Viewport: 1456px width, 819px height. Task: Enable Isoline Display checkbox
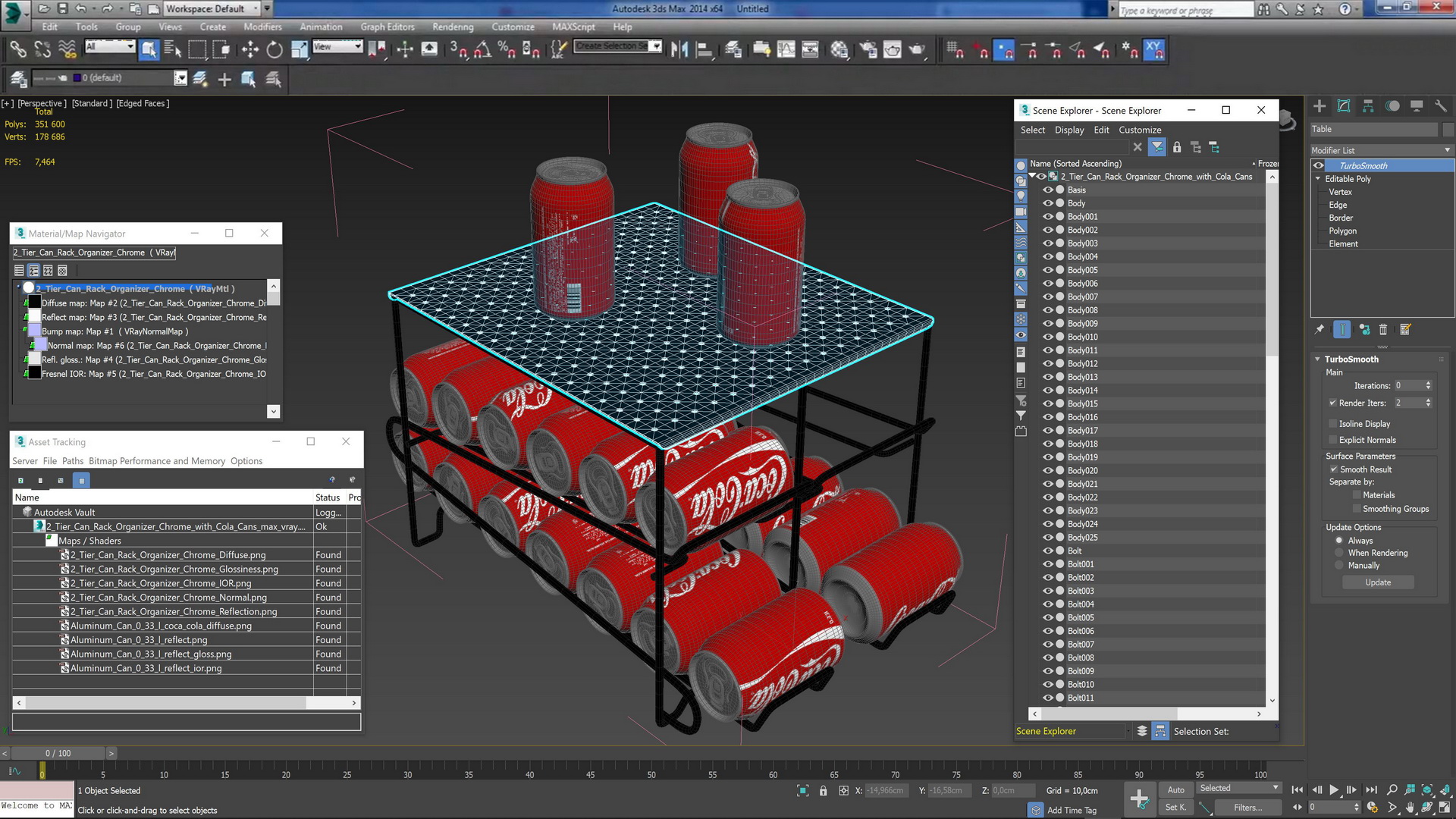click(1332, 424)
